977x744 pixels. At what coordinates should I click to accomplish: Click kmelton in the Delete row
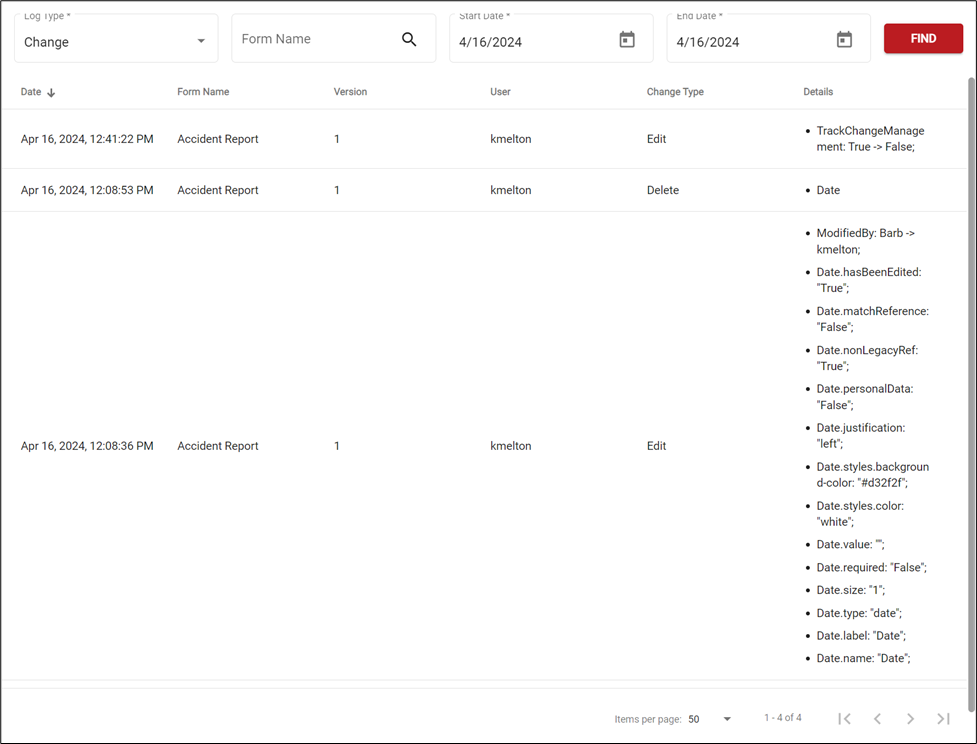coord(510,190)
